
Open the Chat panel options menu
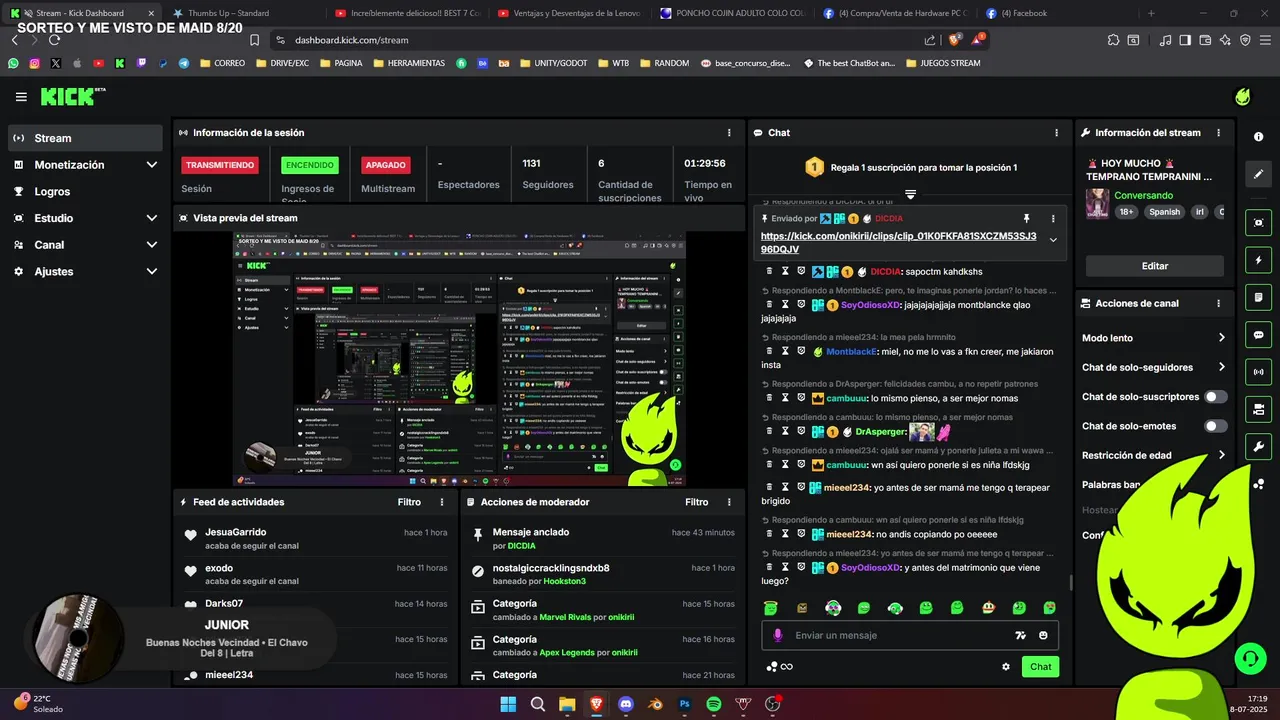(1056, 132)
